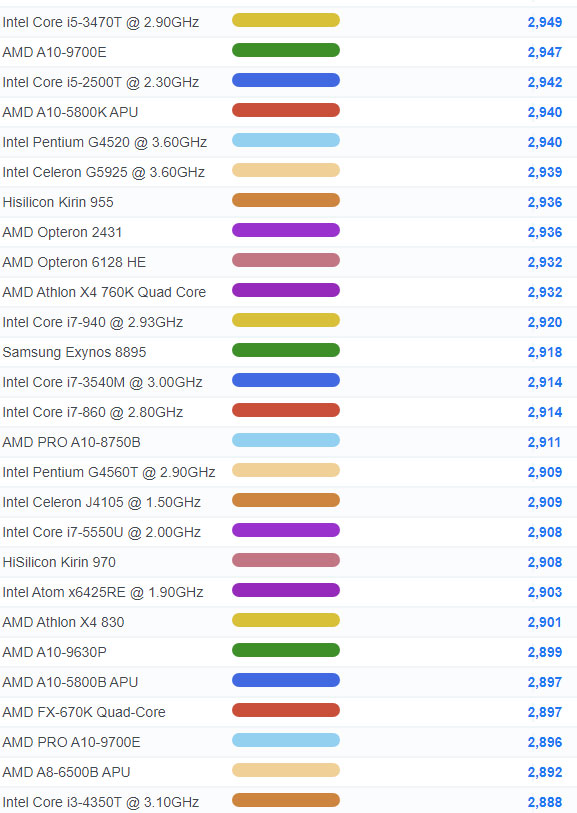Click score 2,920 for Core i7-940
Viewport: 577px width, 813px height.
click(545, 323)
